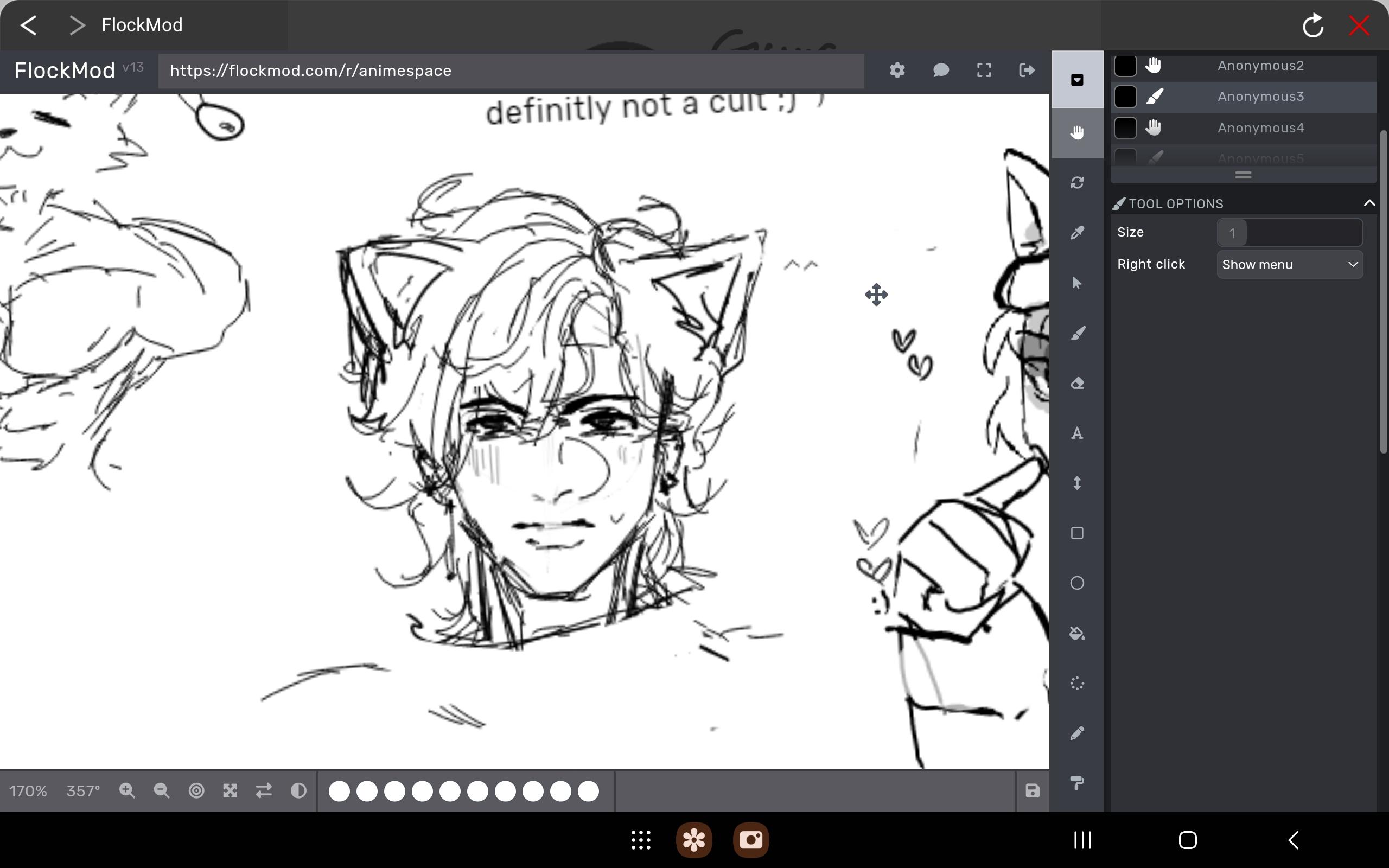Select the Eyedropper color picker tool
Viewport: 1389px width, 868px height.
click(1077, 233)
